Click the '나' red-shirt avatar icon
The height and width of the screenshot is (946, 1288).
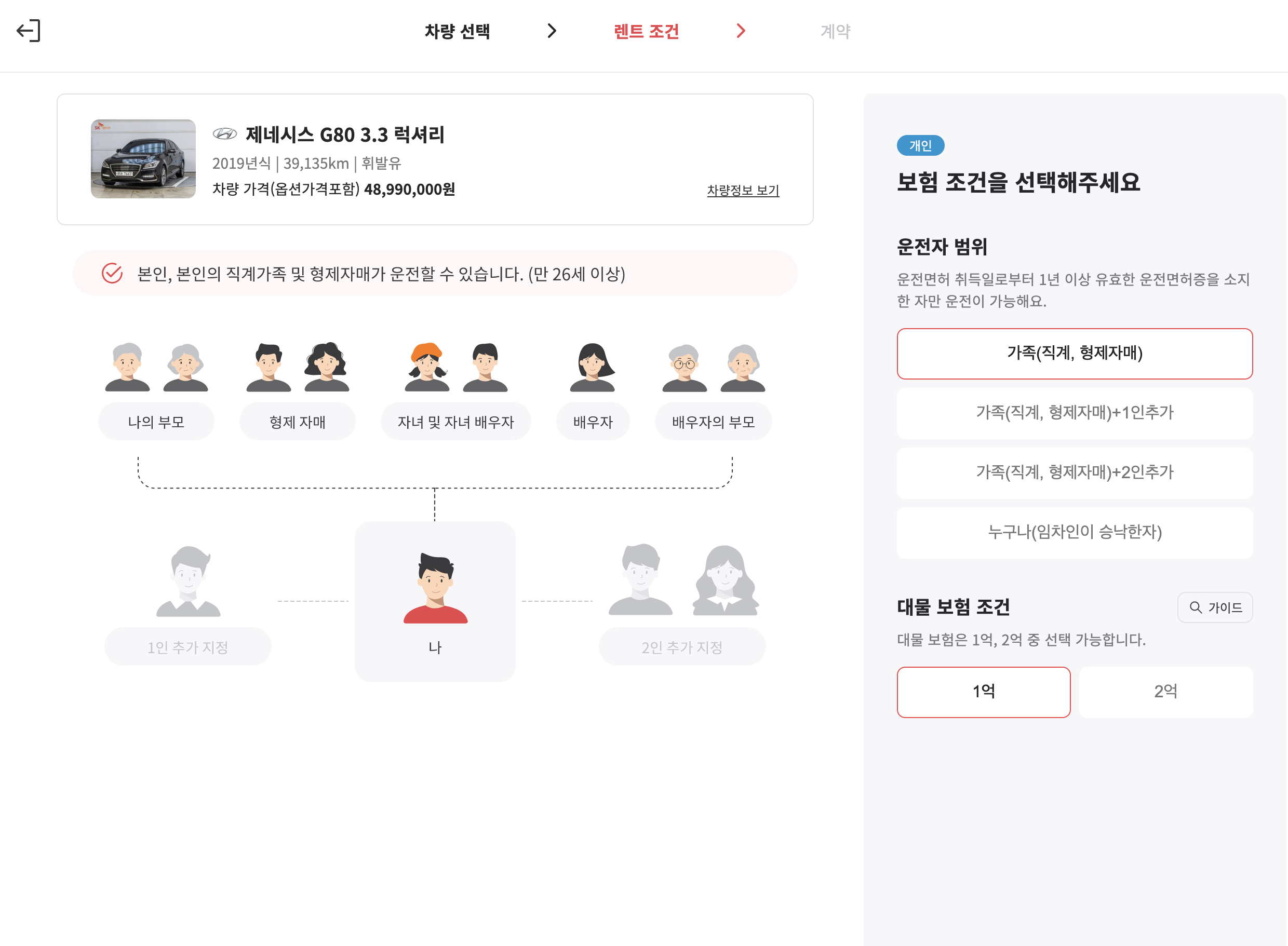[x=435, y=589]
